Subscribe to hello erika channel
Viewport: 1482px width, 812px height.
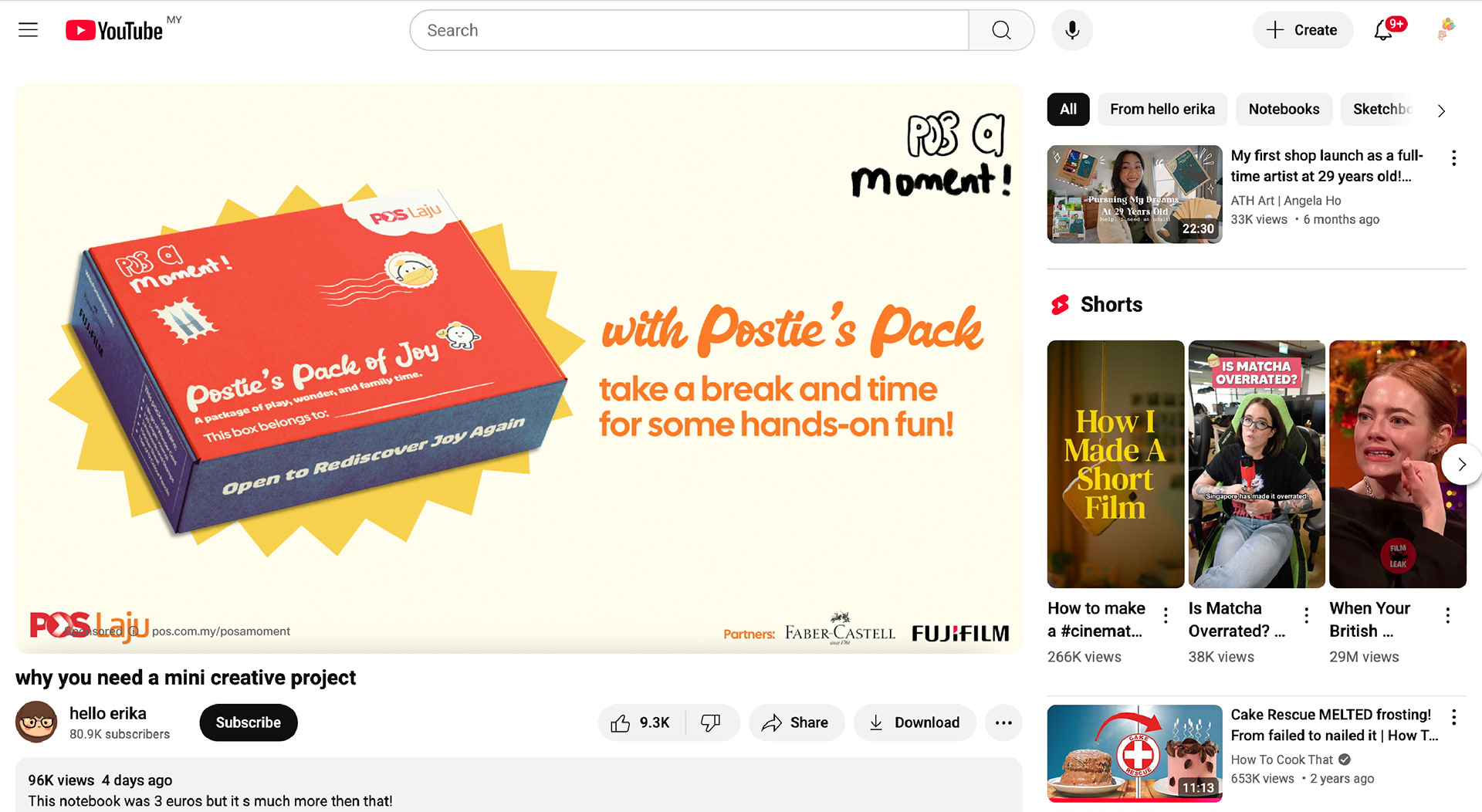pyautogui.click(x=249, y=722)
